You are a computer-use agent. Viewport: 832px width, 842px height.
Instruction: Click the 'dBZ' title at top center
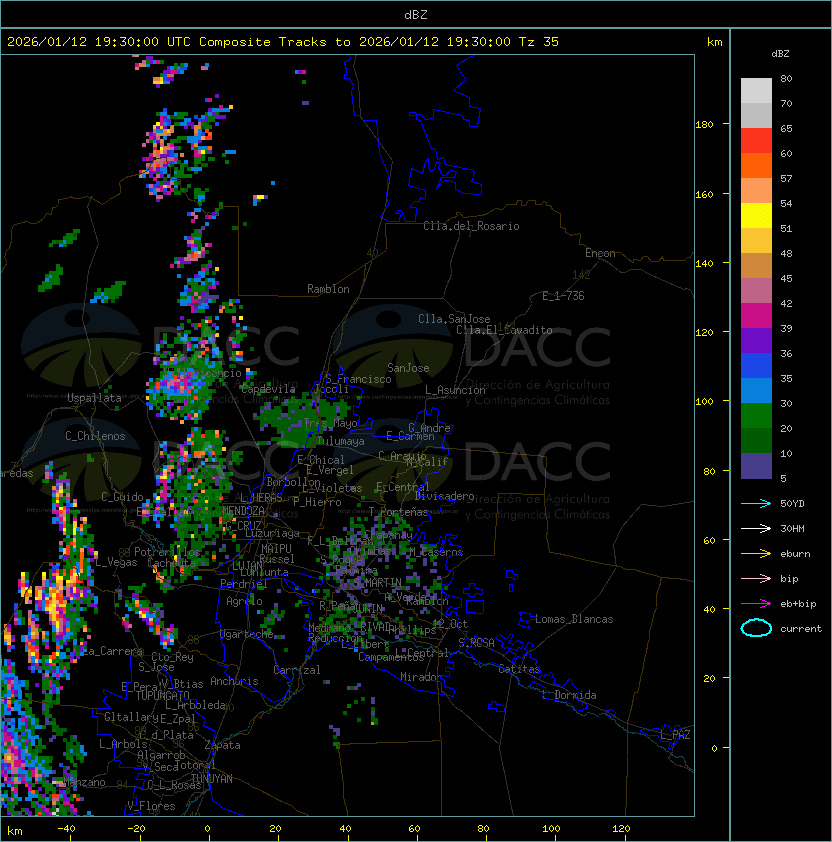416,14
